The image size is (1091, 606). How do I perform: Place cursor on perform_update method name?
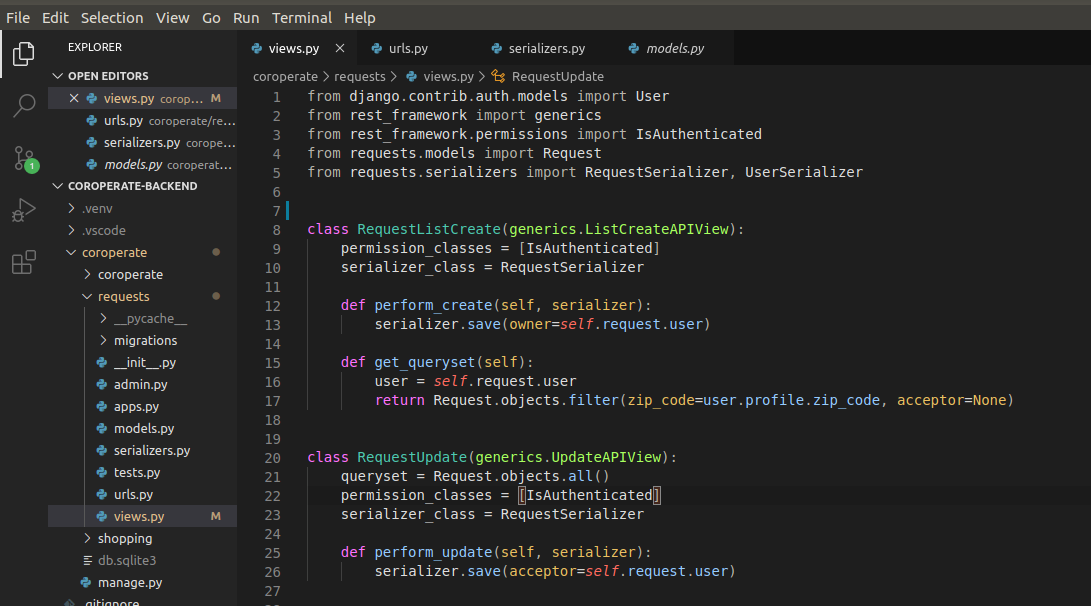(x=433, y=552)
